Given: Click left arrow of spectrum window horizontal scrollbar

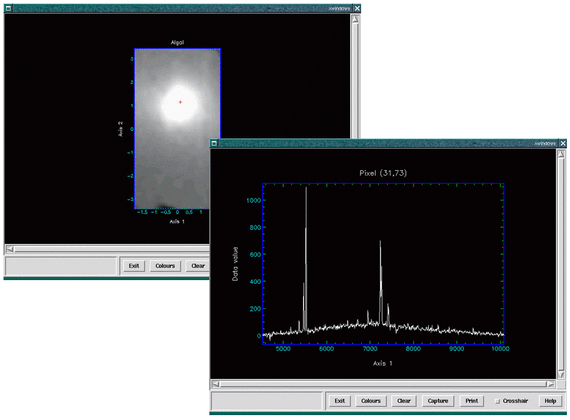Looking at the screenshot, I should point(216,384).
